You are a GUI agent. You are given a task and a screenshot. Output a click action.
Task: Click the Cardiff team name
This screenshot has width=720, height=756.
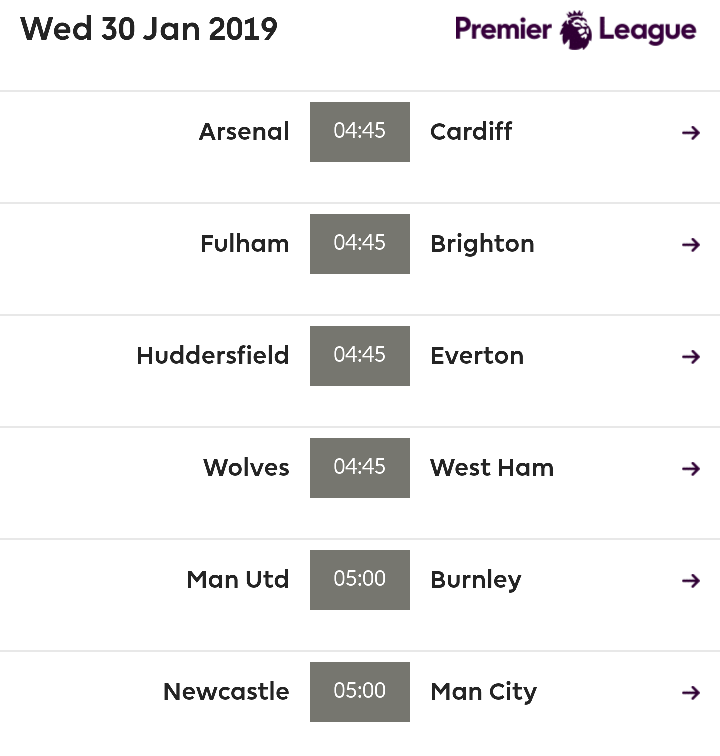471,132
